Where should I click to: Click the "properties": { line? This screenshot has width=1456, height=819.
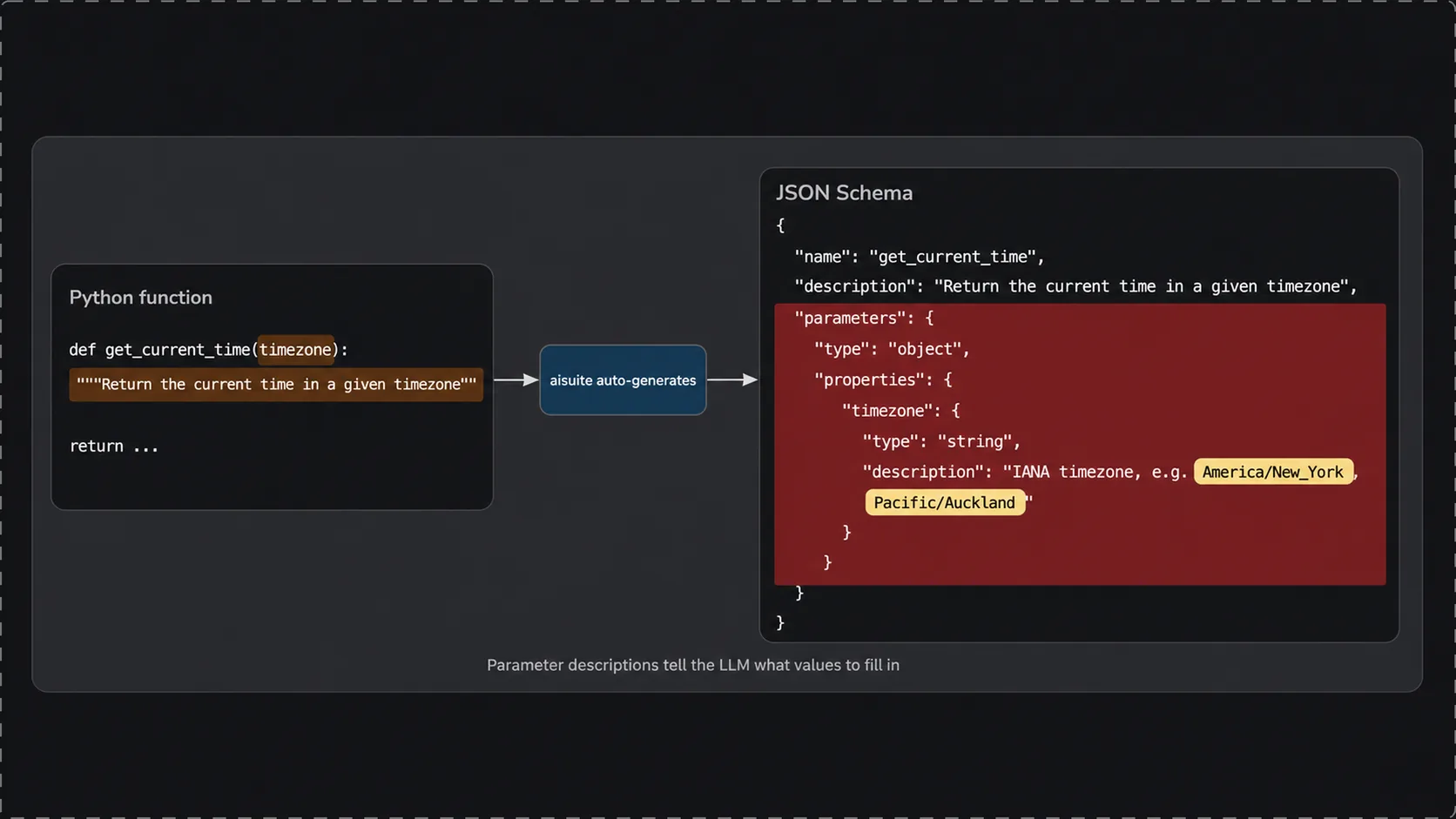point(883,379)
